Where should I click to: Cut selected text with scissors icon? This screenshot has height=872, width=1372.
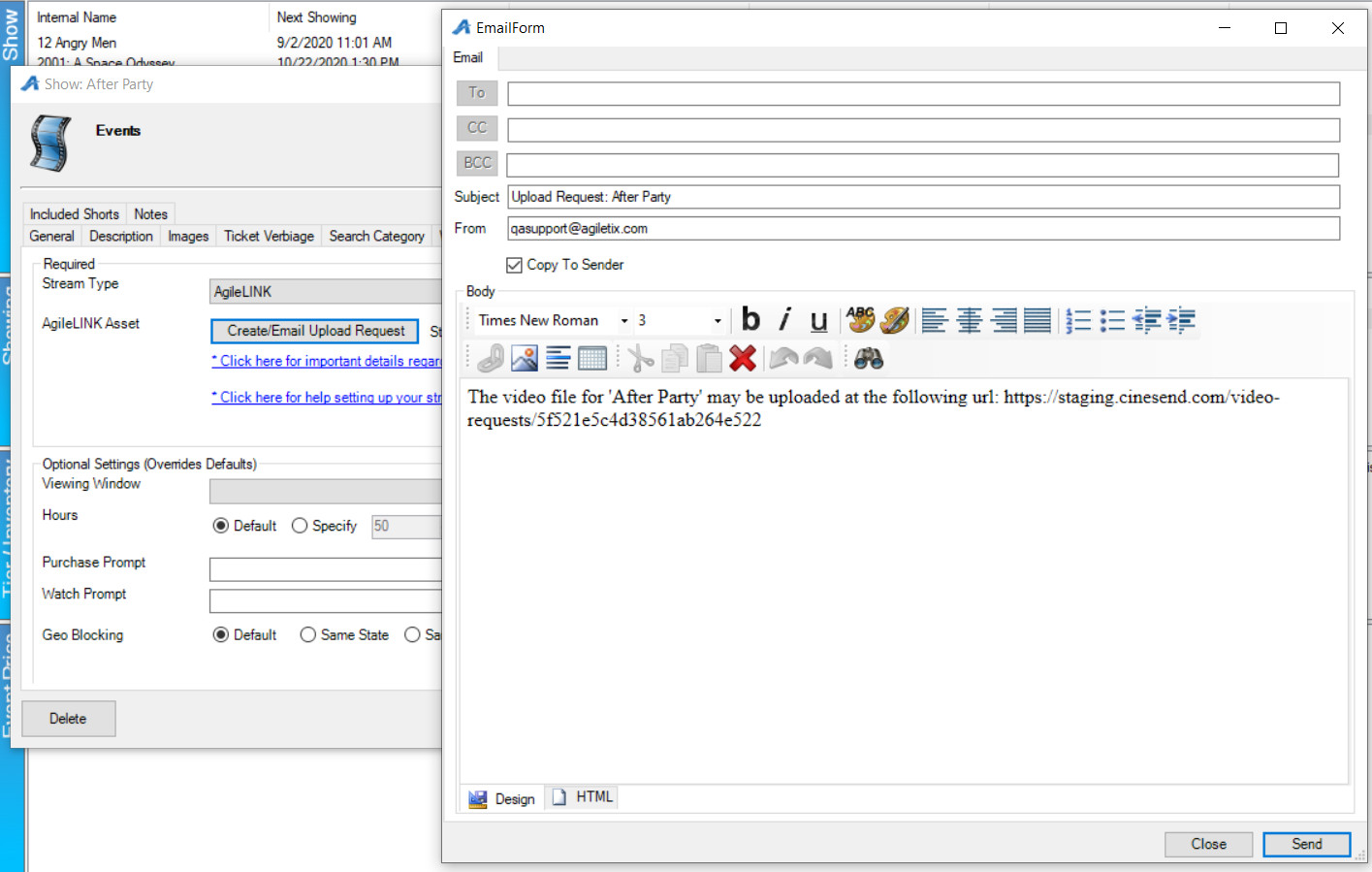pyautogui.click(x=640, y=359)
